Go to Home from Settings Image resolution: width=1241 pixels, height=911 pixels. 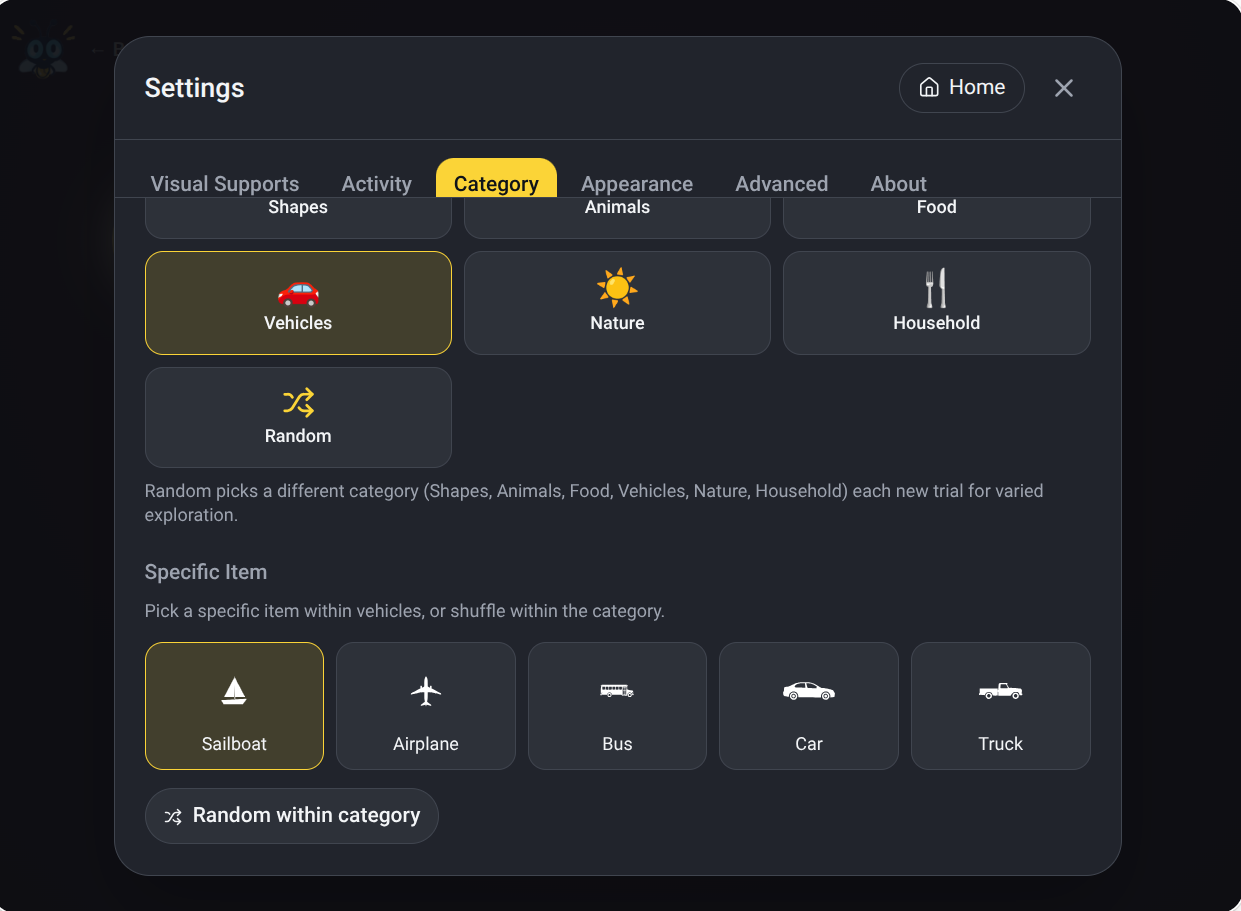962,88
